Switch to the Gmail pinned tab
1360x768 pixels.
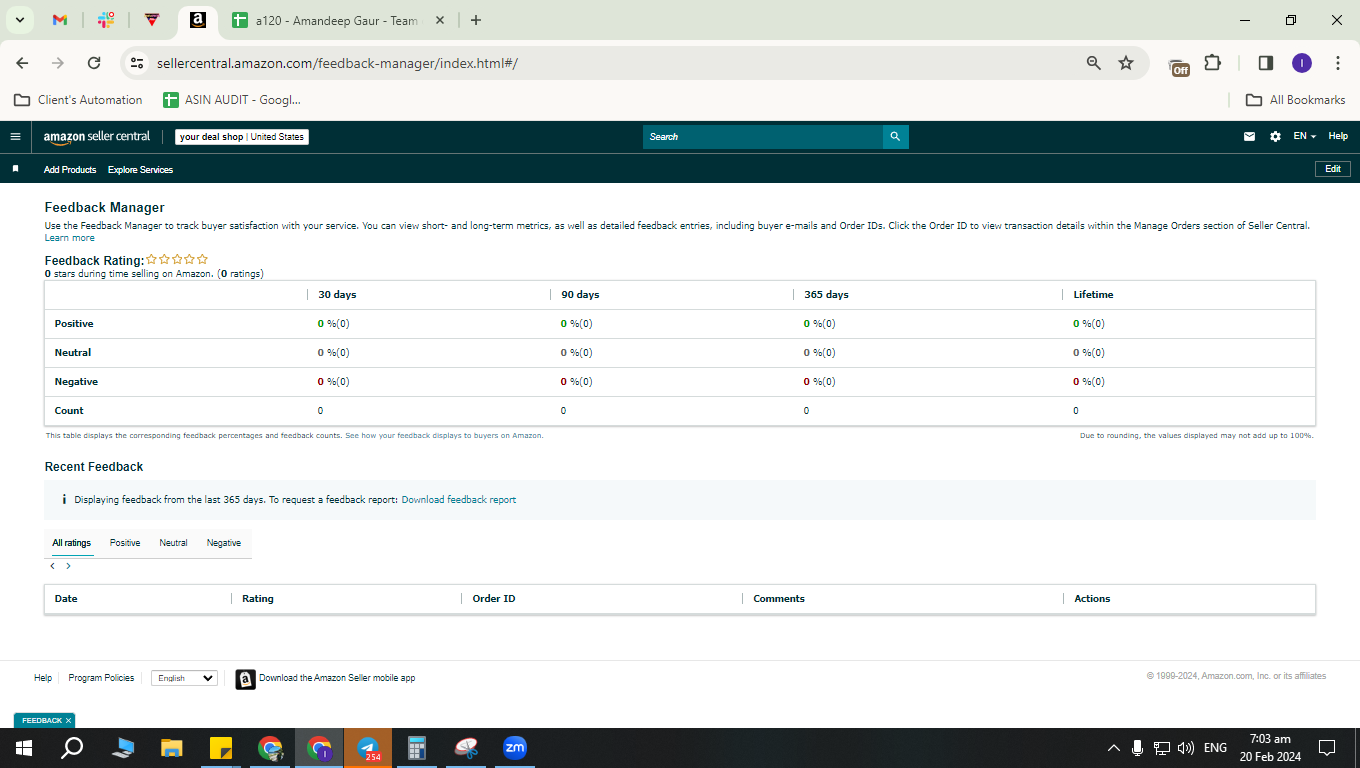point(60,20)
